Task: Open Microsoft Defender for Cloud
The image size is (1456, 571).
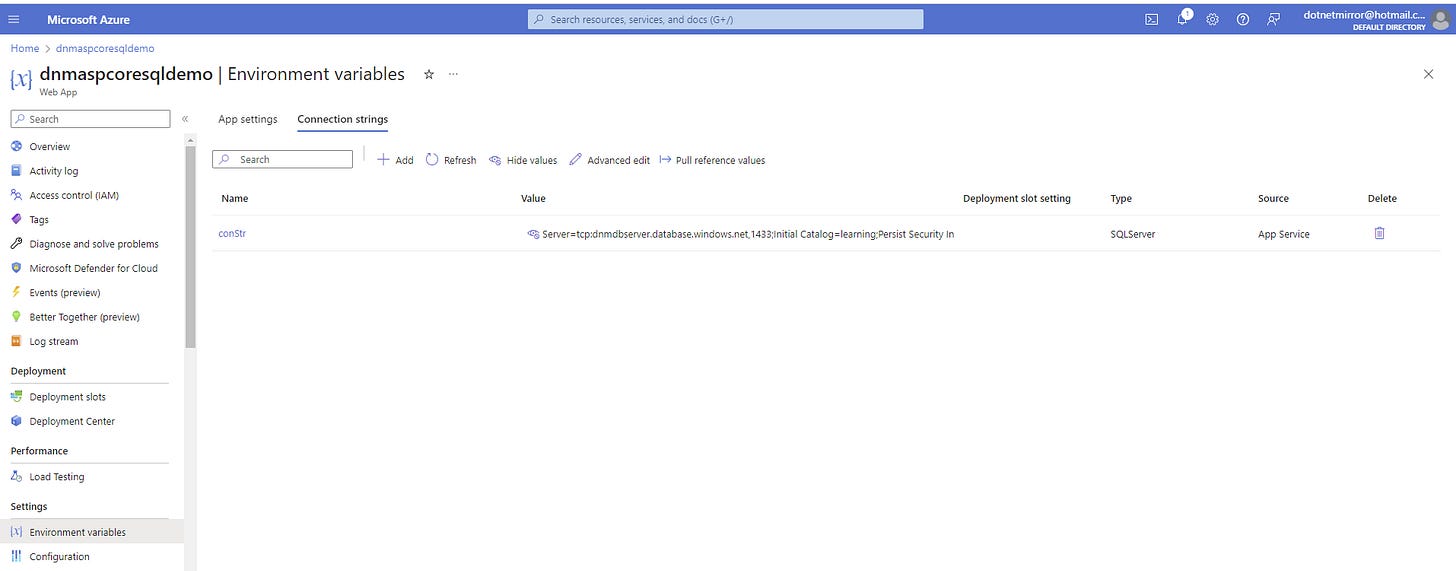Action: point(93,268)
